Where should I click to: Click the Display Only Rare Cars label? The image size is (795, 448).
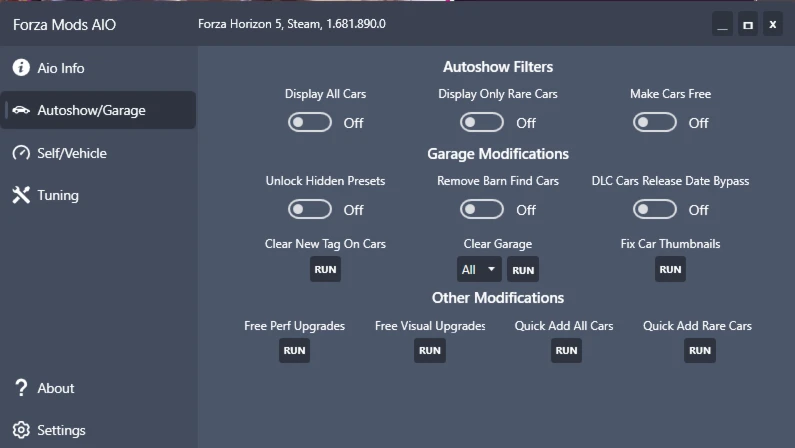[498, 94]
